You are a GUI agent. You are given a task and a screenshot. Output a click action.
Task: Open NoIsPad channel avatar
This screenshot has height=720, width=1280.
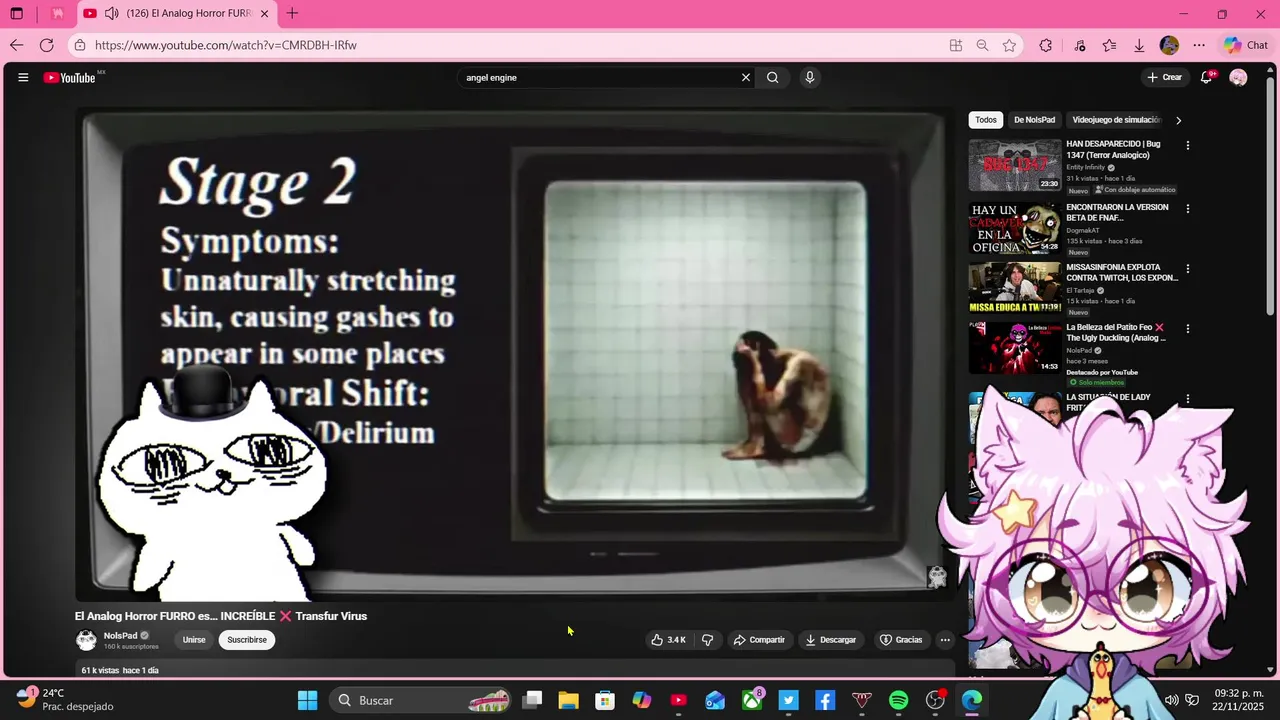click(x=86, y=640)
